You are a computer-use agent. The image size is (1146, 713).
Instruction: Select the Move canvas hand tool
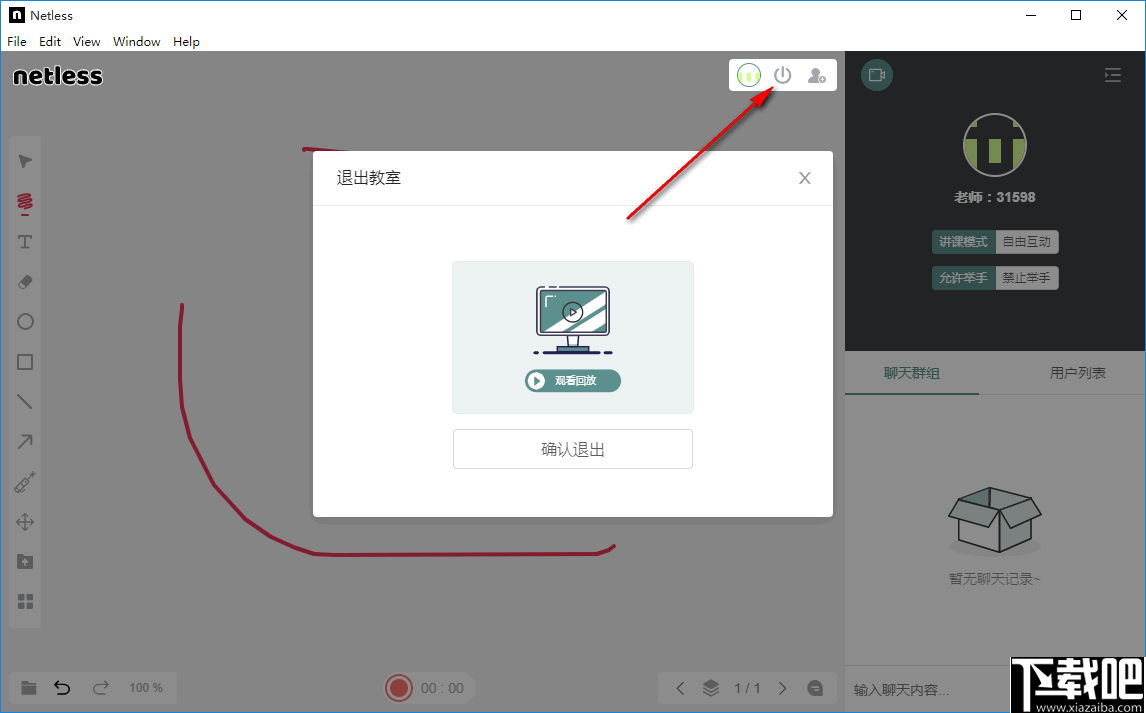(x=26, y=522)
